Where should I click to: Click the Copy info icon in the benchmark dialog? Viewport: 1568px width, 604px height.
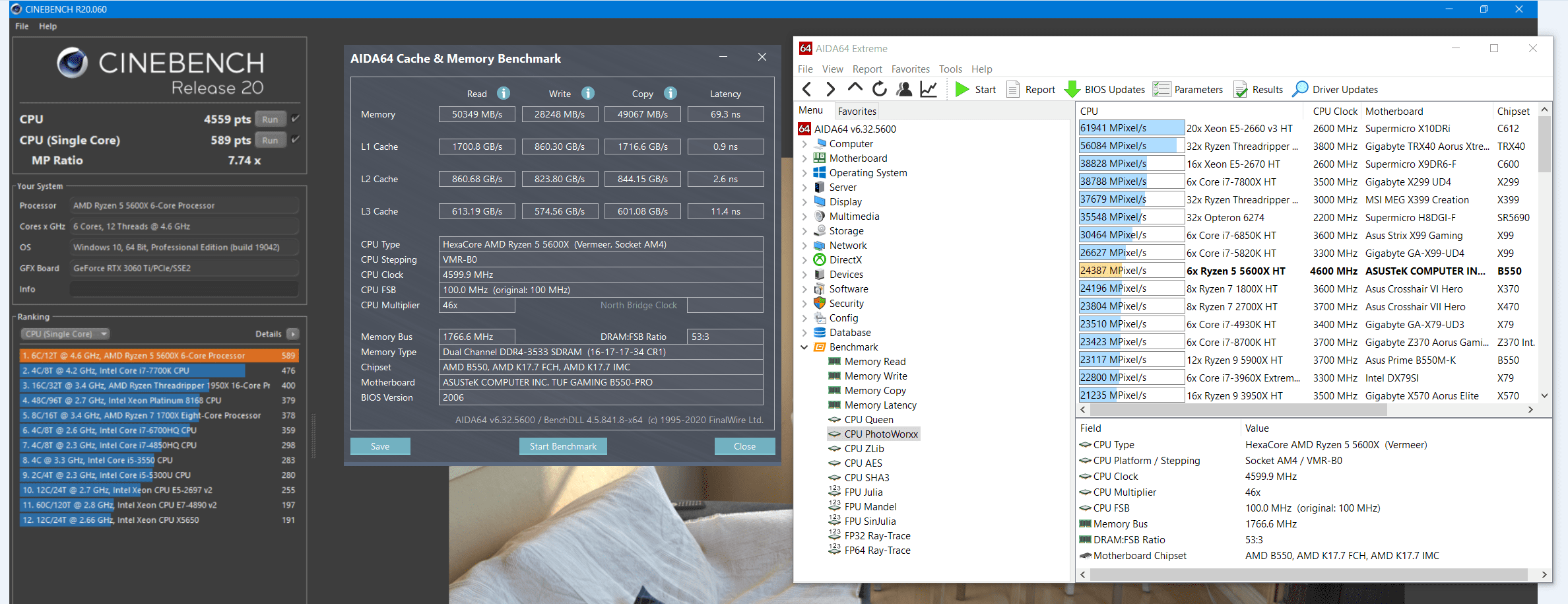pyautogui.click(x=670, y=93)
